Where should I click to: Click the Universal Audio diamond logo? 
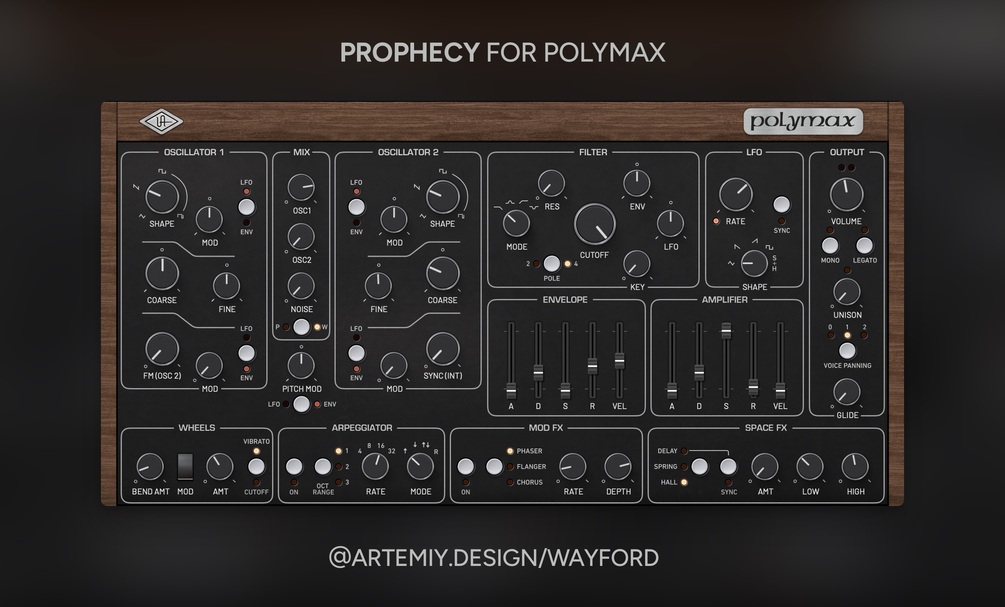point(162,122)
